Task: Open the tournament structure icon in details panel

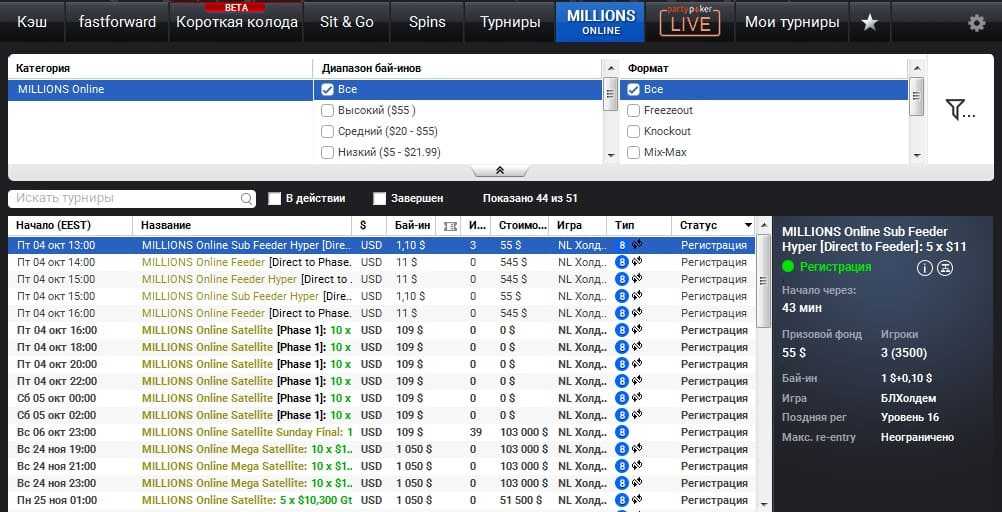Action: 945,268
